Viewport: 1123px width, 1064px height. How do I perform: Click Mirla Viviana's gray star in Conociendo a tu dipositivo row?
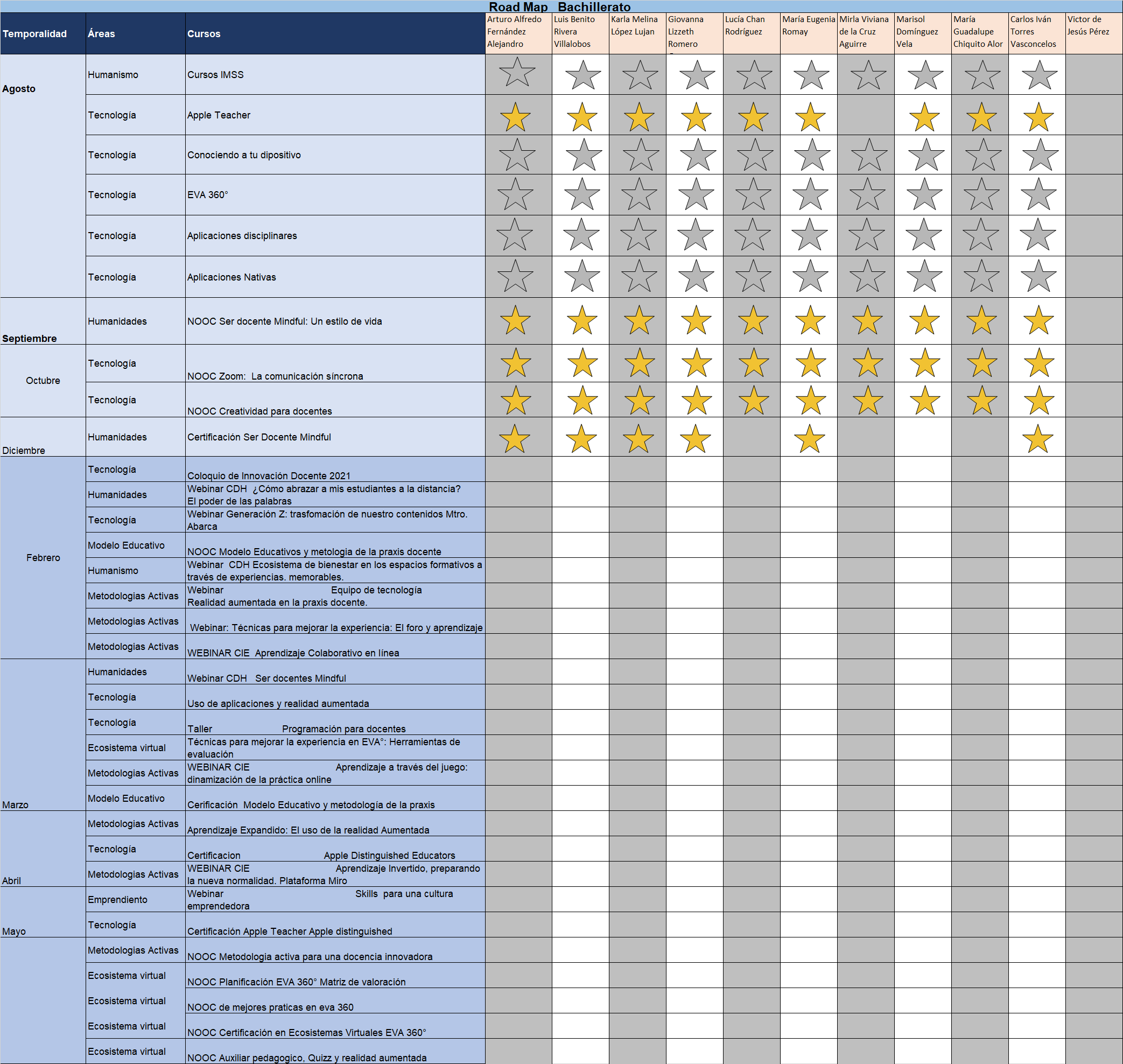pos(869,155)
